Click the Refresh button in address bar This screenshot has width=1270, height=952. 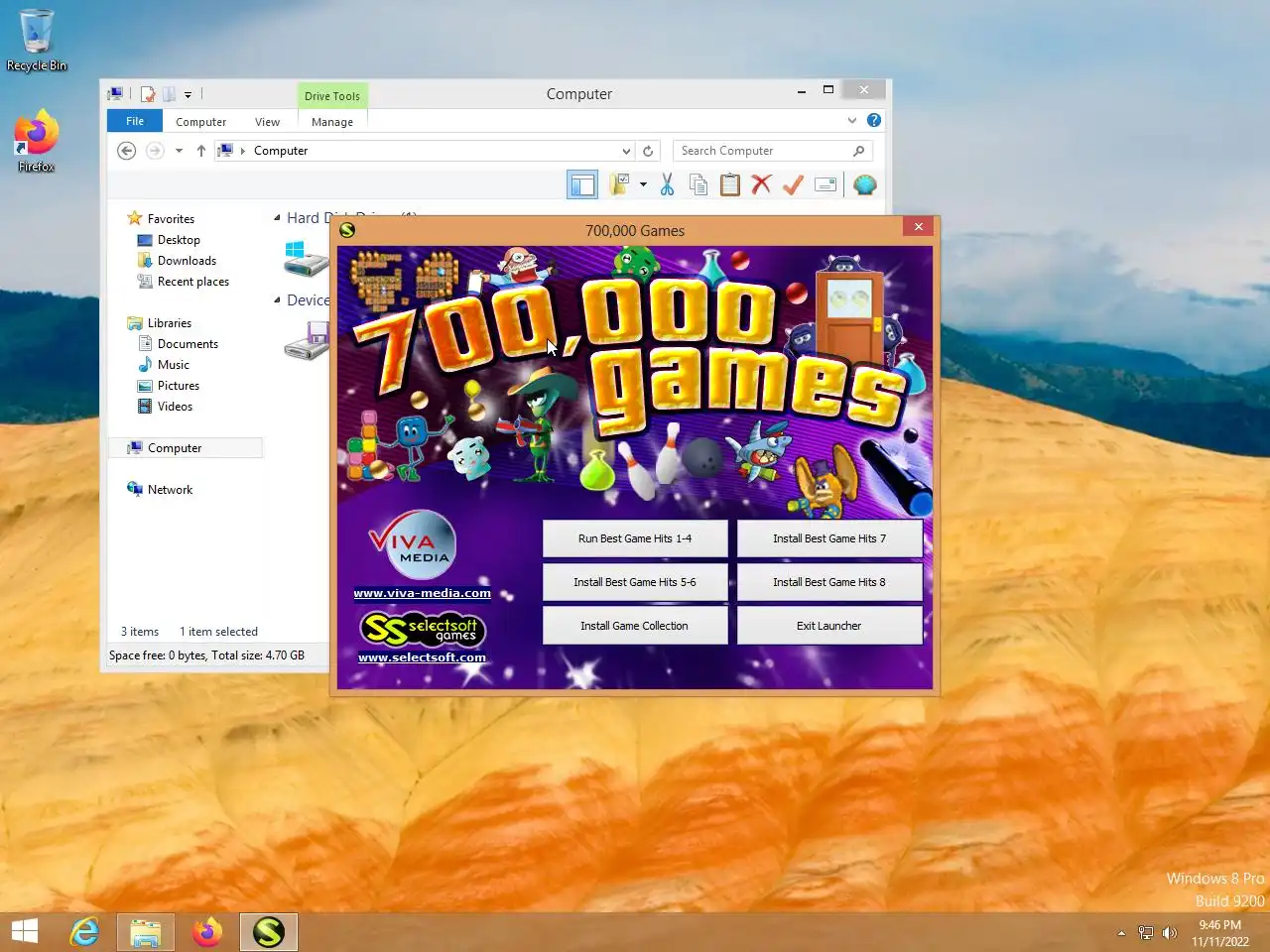648,151
